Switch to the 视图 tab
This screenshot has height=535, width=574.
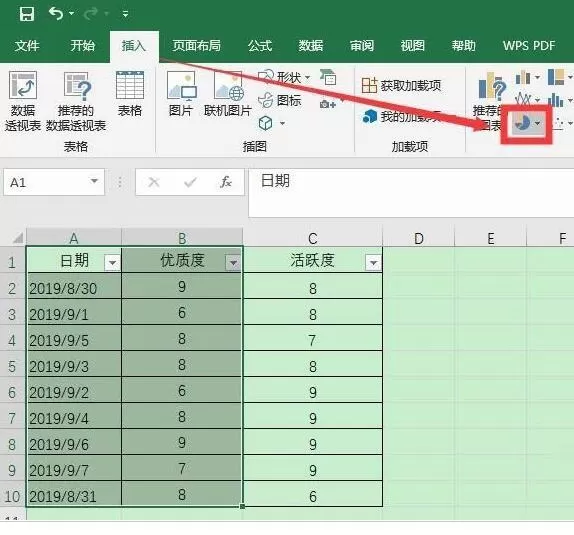(413, 46)
